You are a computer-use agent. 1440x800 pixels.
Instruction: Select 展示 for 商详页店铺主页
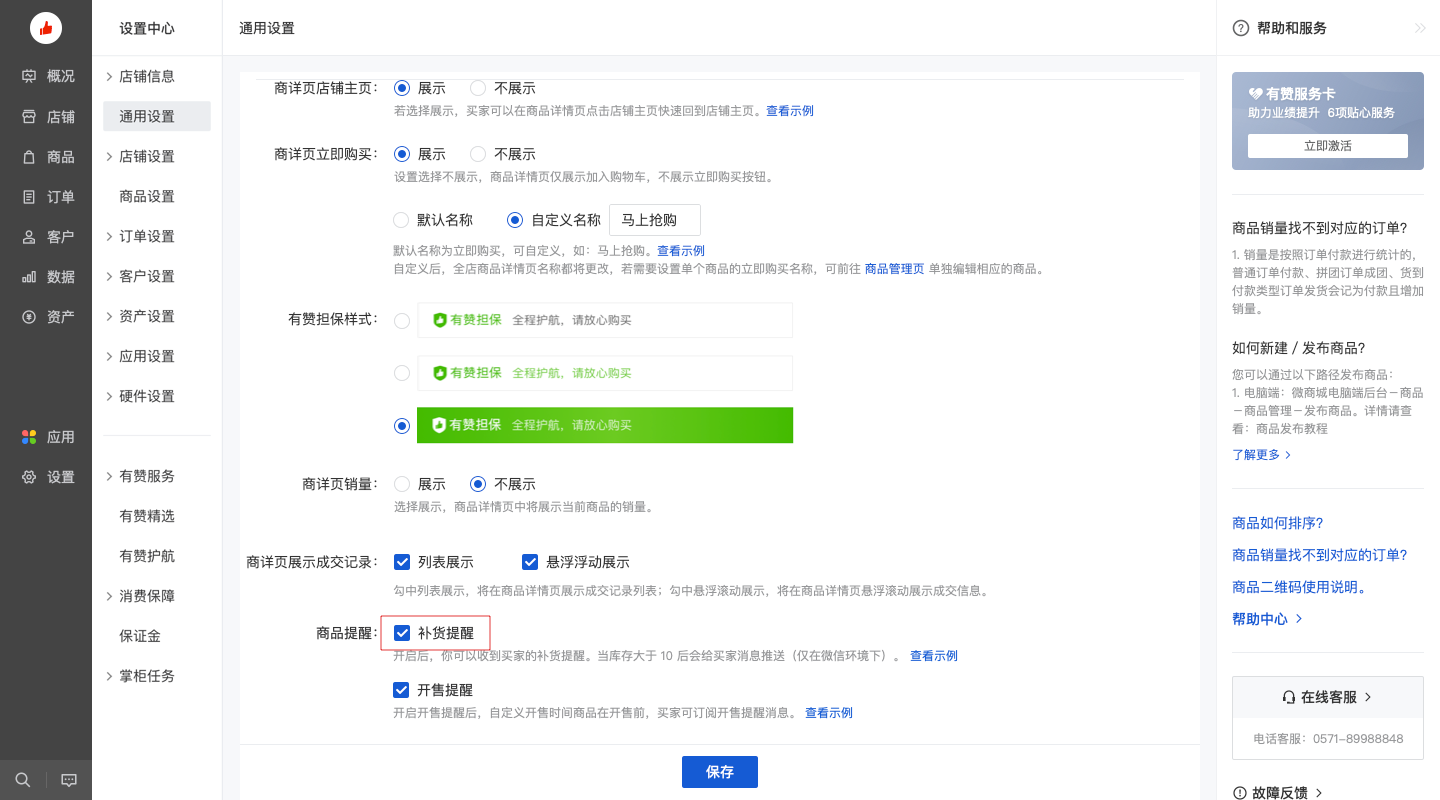(x=402, y=87)
